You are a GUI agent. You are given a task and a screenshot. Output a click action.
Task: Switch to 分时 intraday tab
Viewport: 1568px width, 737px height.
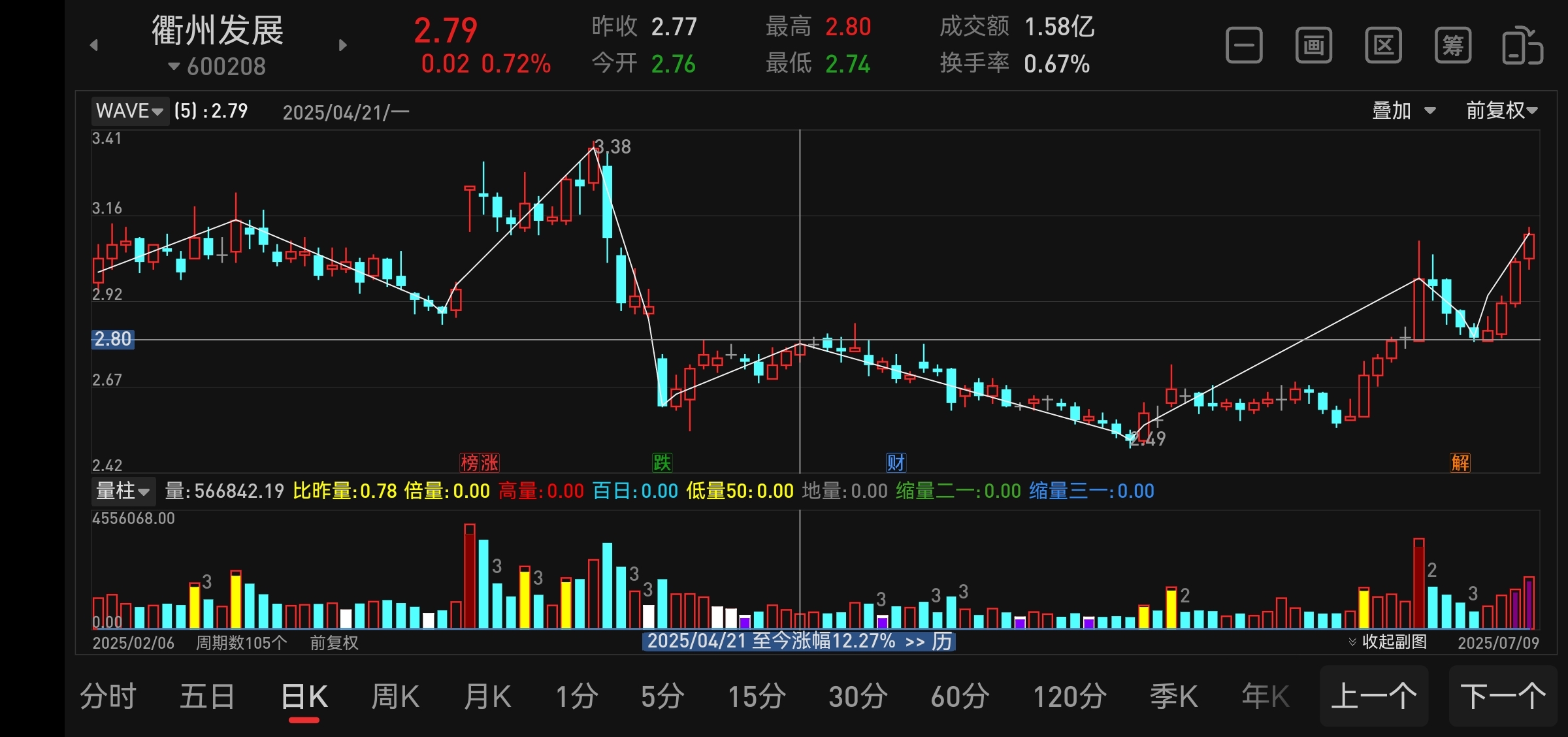108,696
